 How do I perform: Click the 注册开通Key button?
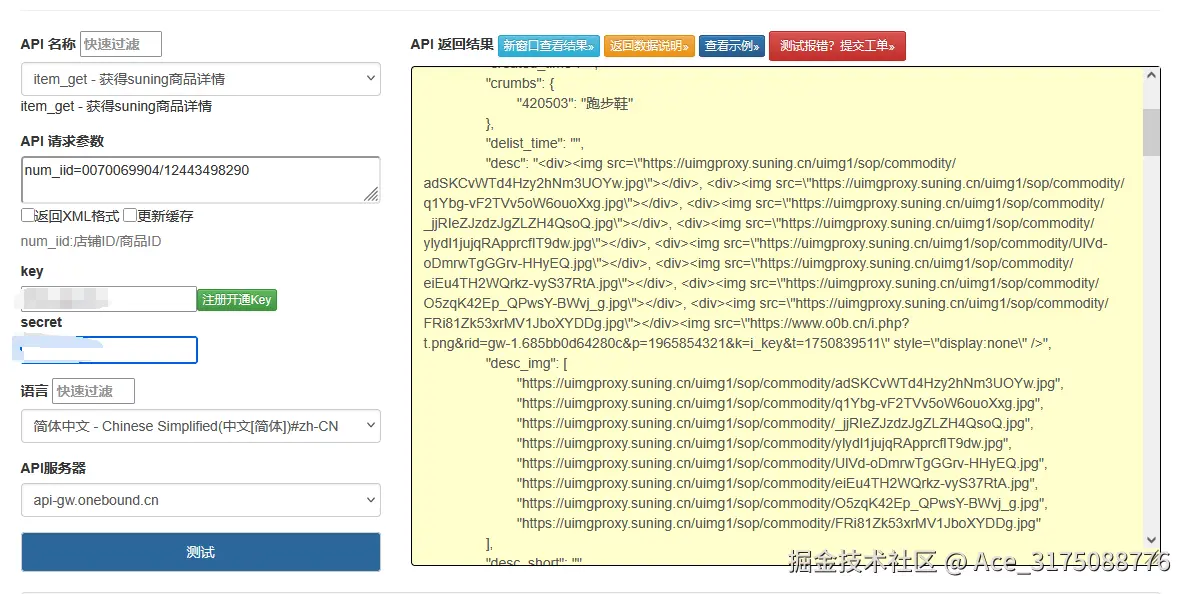pos(237,300)
